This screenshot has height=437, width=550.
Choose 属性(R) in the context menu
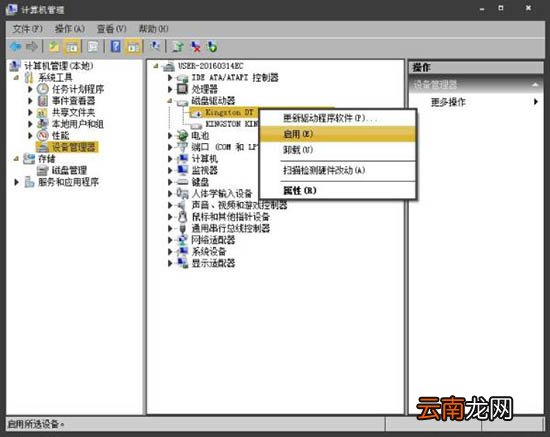[337, 190]
